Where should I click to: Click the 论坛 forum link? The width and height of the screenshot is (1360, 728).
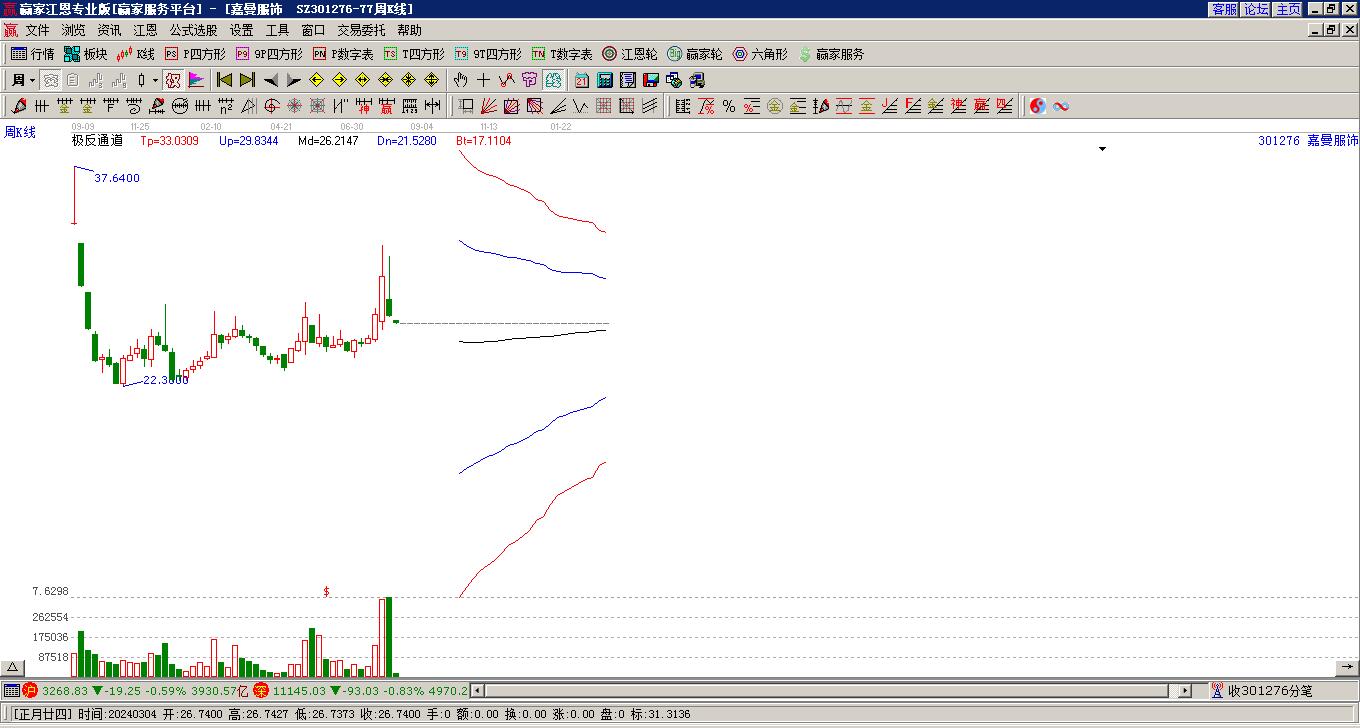coord(1256,9)
